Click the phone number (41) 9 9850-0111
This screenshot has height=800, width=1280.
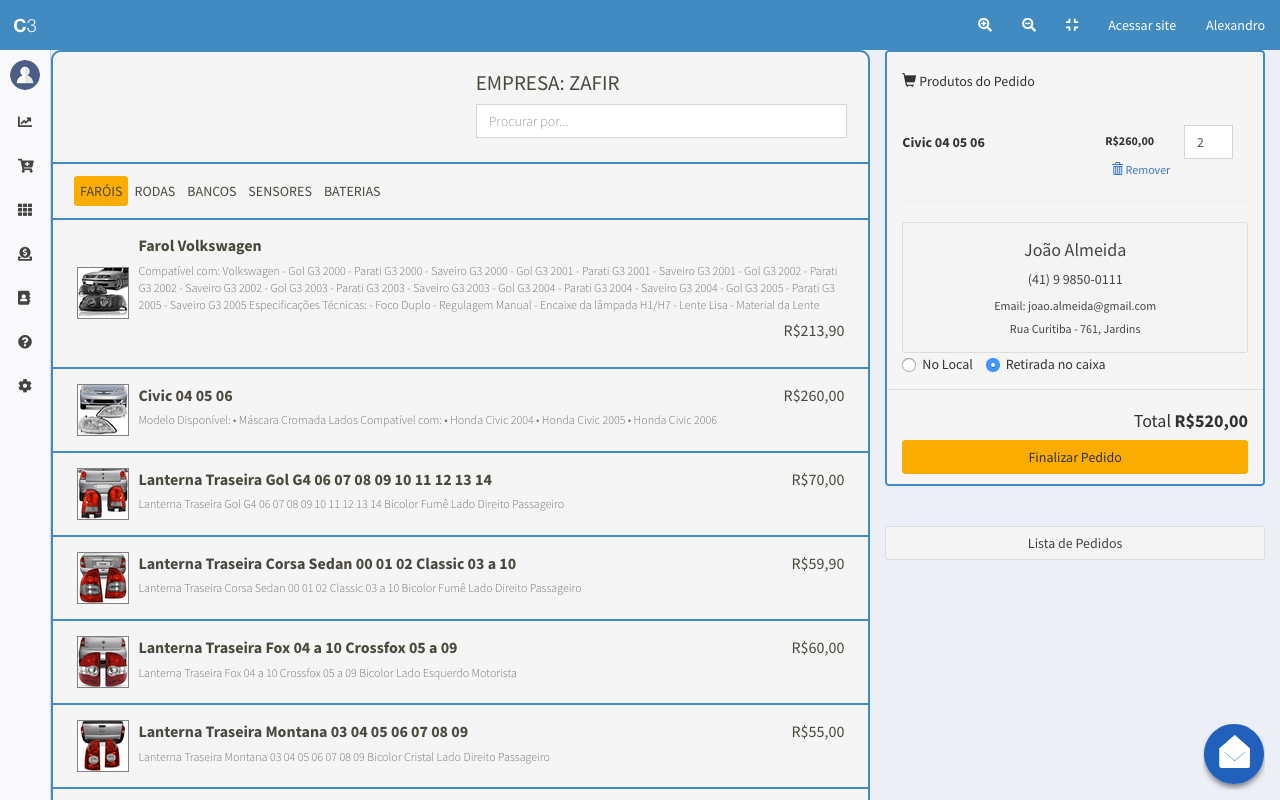[x=1075, y=280]
